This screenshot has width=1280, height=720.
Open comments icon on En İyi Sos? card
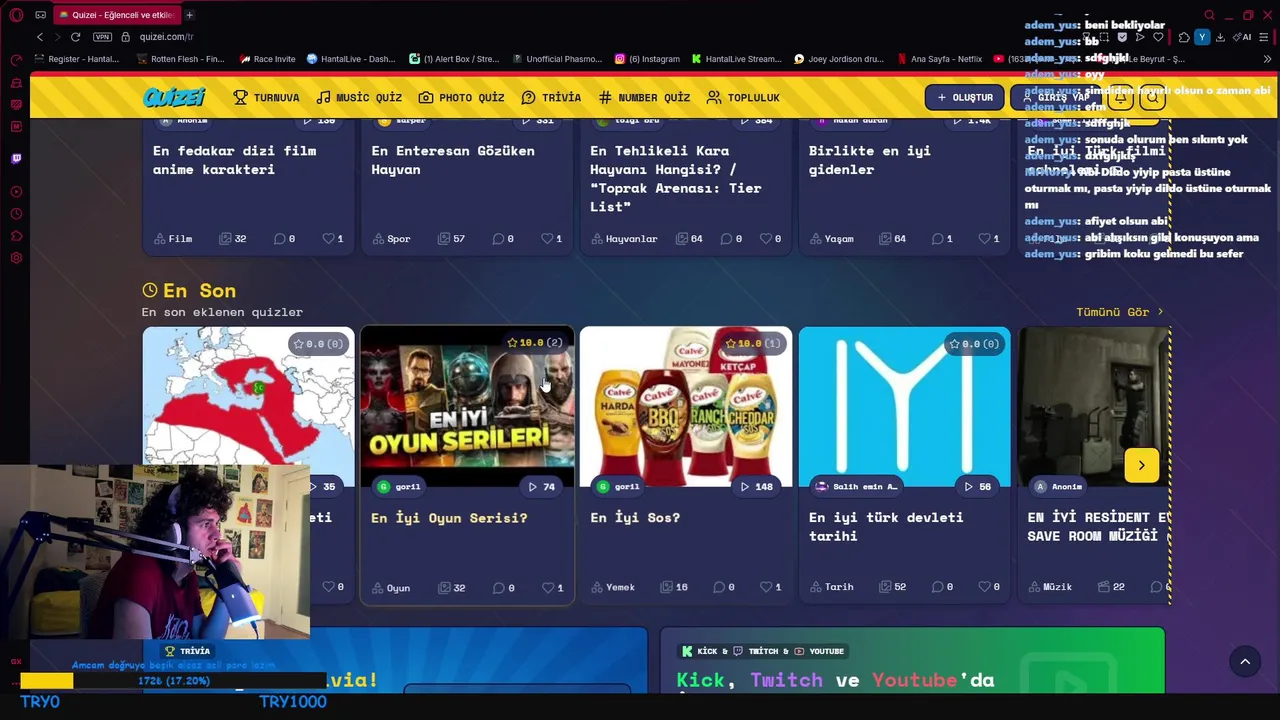point(718,587)
